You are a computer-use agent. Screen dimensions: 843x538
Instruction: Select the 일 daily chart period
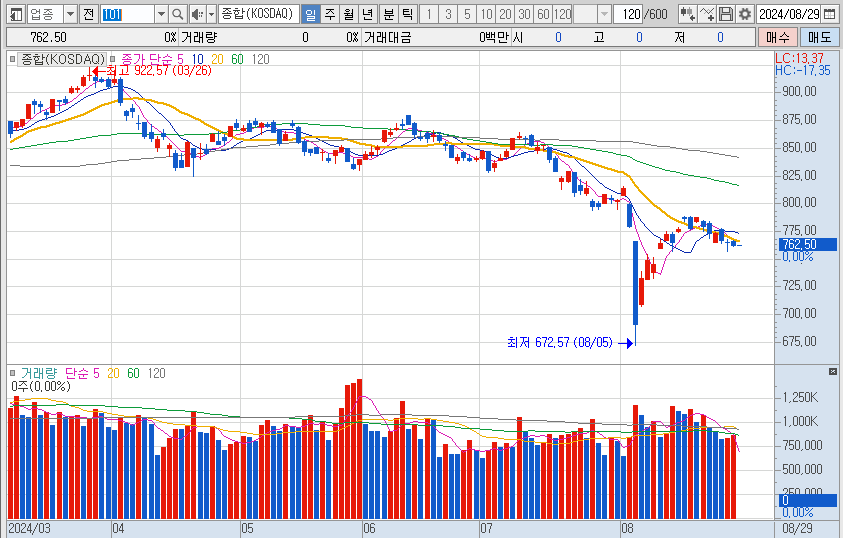[x=310, y=14]
